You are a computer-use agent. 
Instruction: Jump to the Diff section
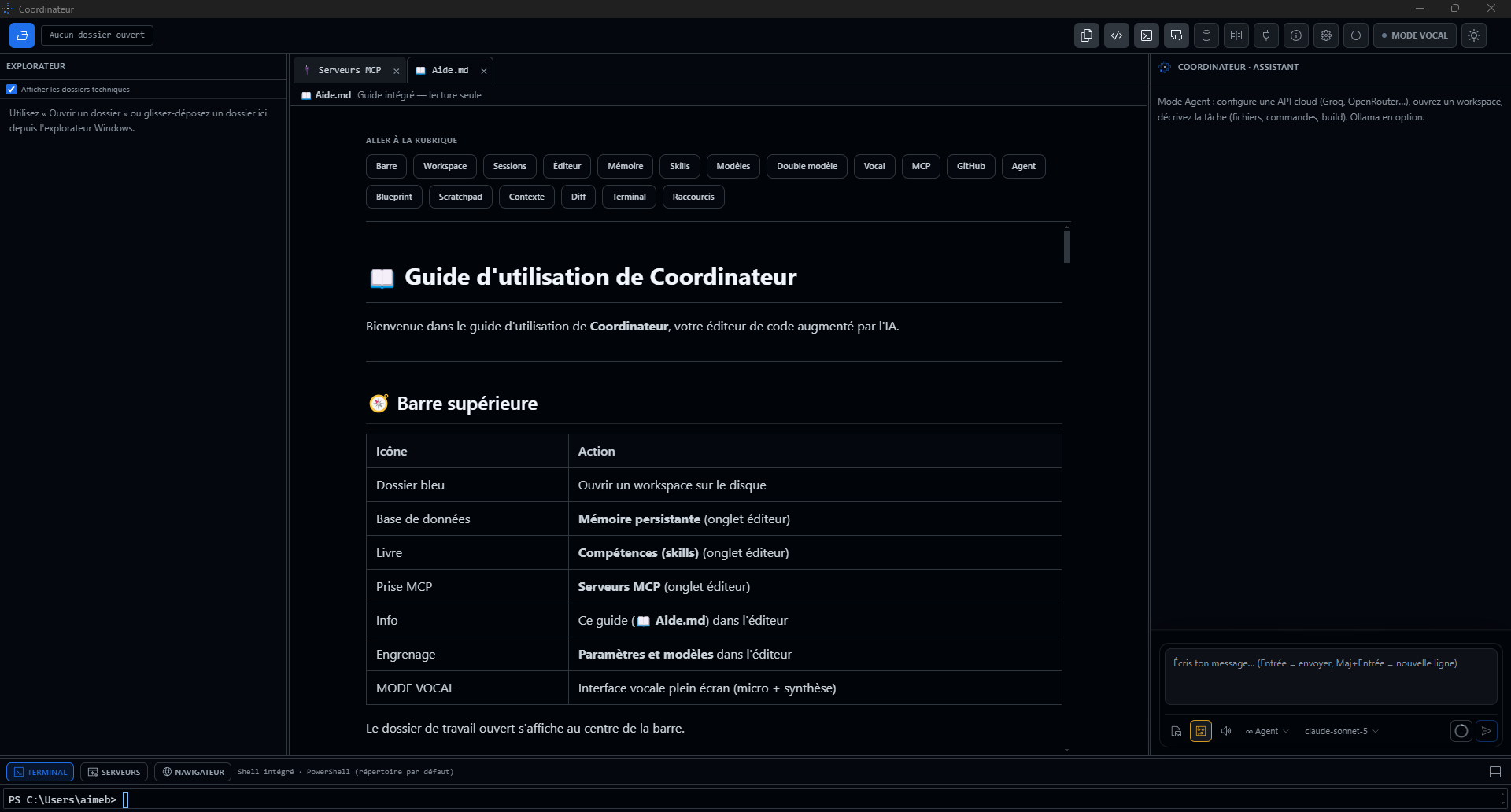(x=578, y=197)
